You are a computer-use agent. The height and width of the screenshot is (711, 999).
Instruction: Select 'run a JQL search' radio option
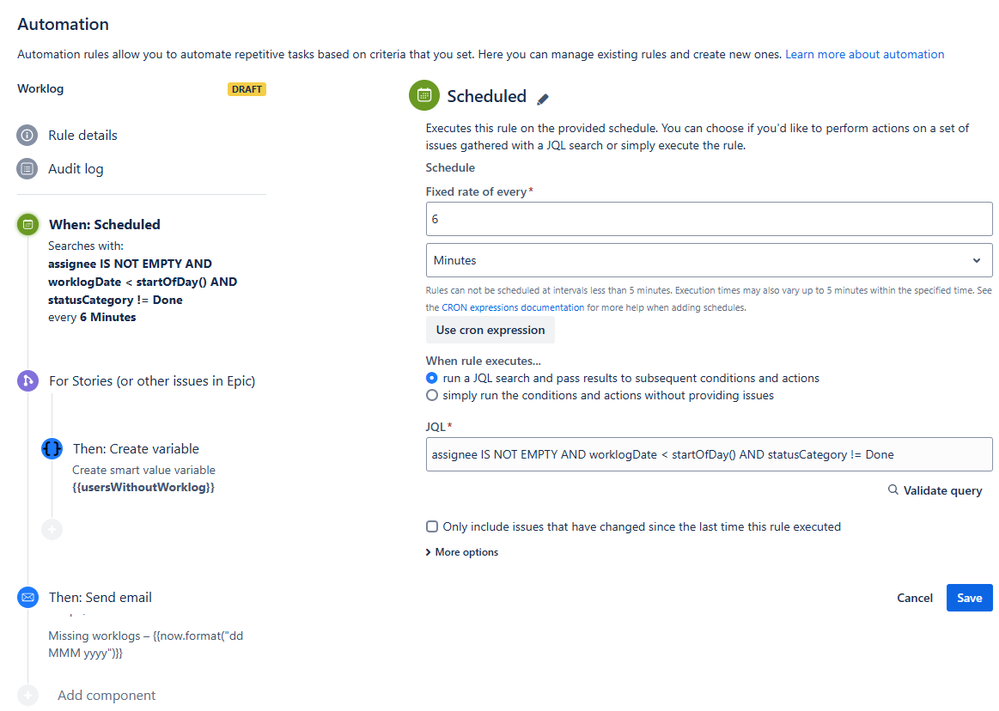432,378
